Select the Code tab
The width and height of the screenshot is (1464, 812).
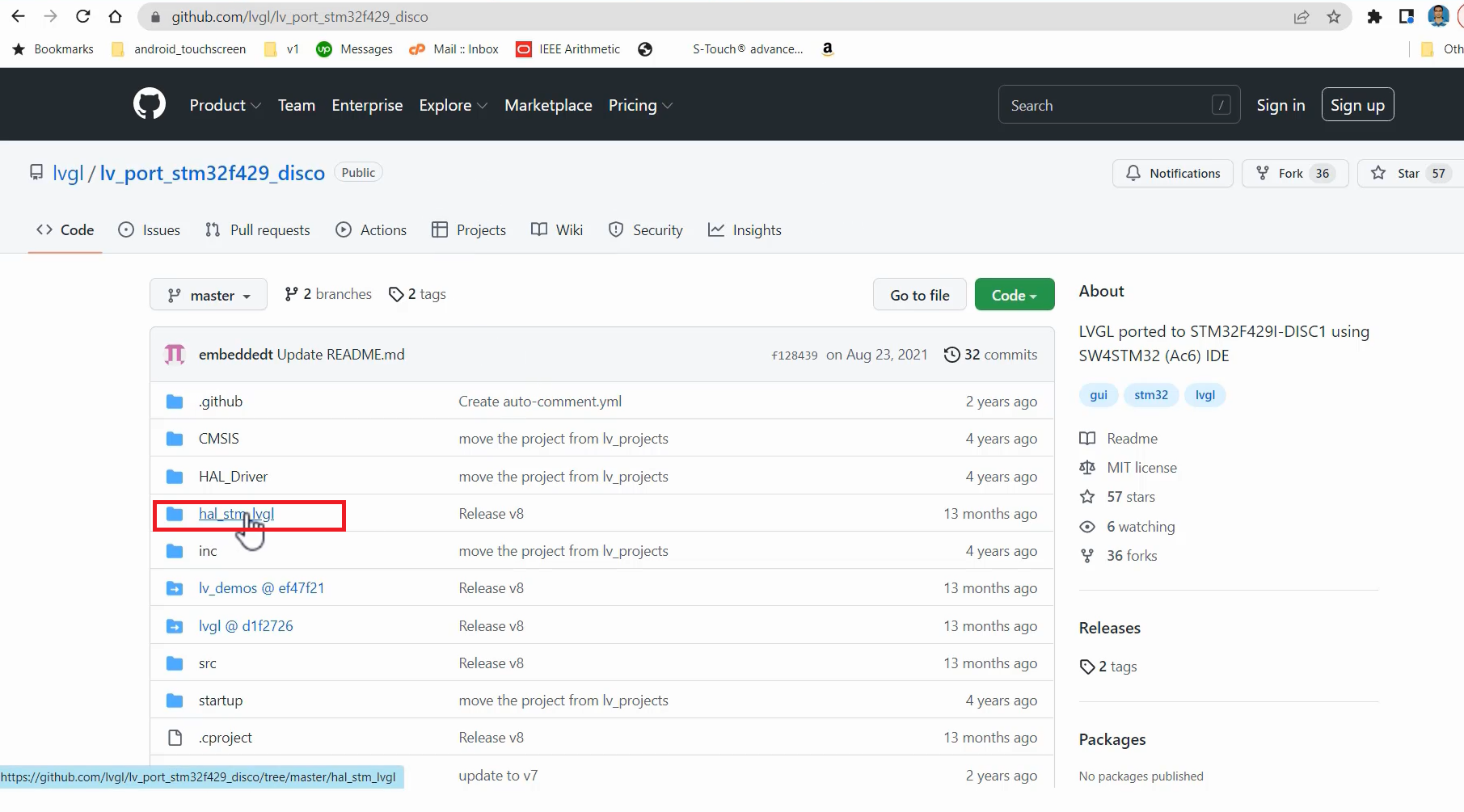65,230
